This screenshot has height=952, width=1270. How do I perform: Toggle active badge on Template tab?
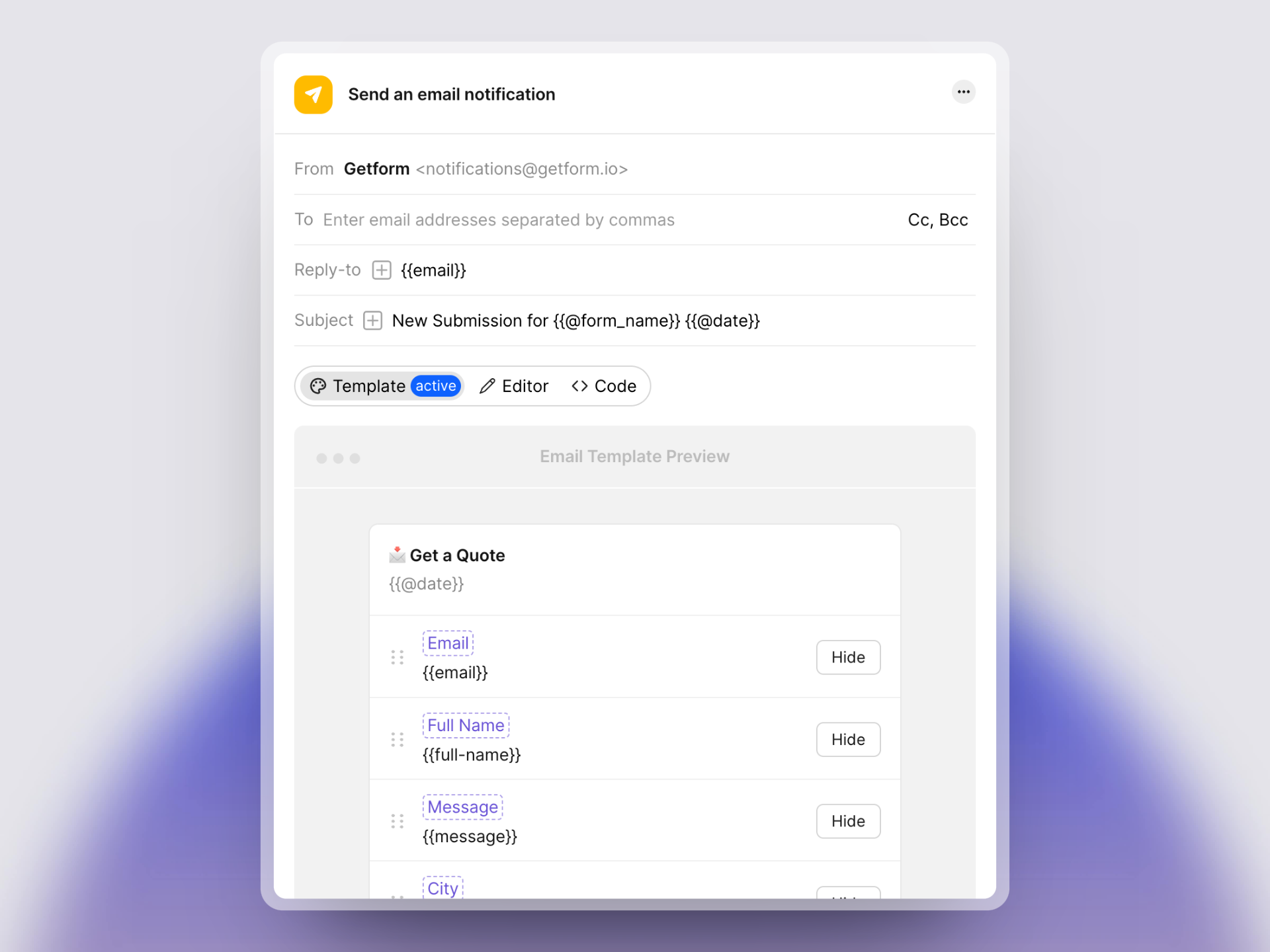tap(436, 386)
